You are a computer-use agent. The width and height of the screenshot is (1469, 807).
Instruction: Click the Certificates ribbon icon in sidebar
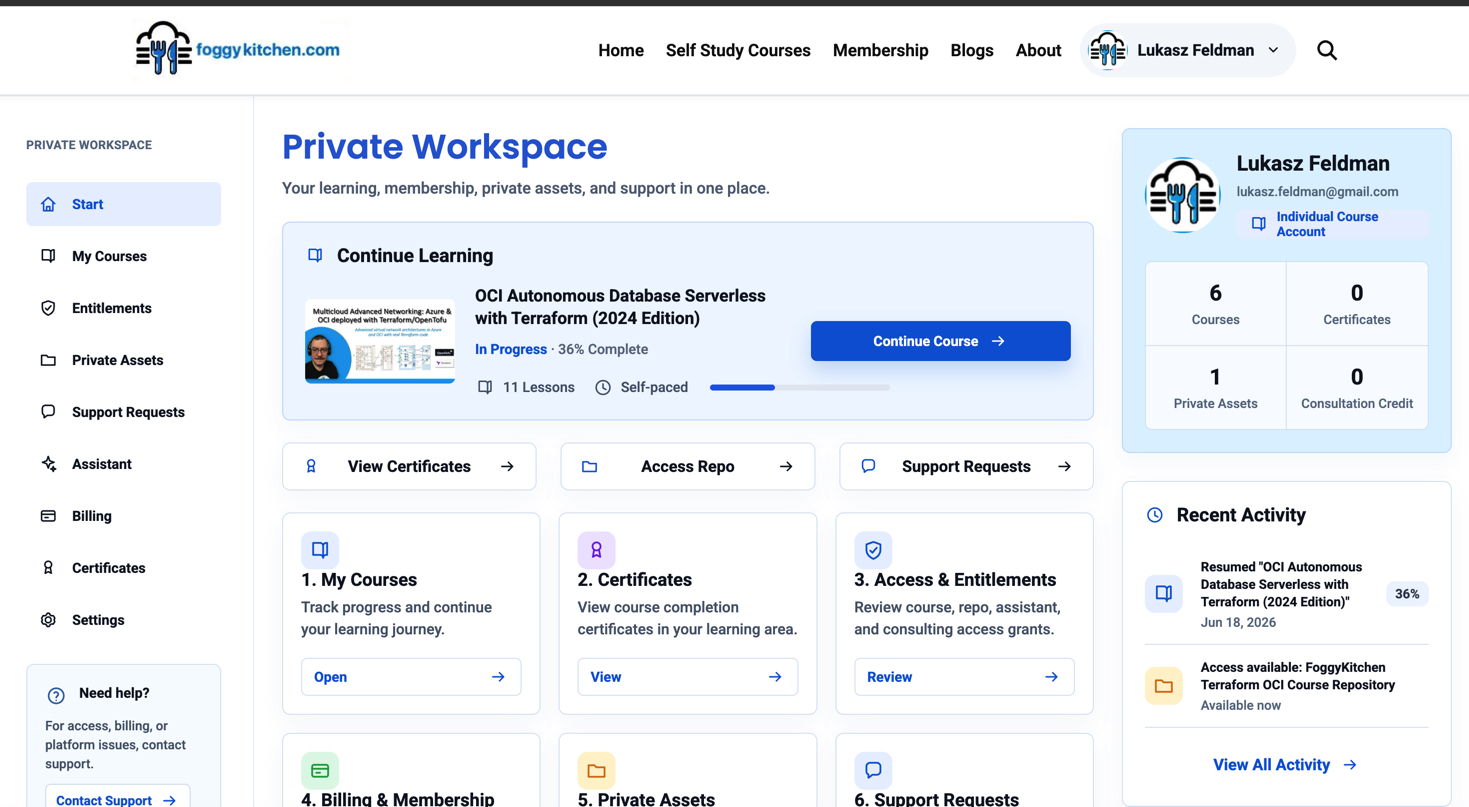tap(48, 568)
